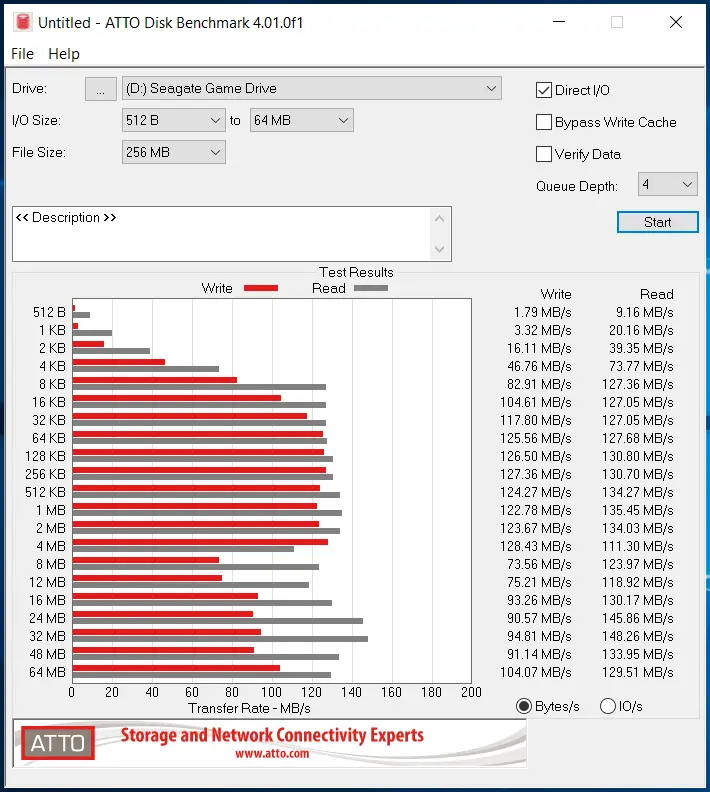Click the Transfer Rate - MB/s axis label
Screen dimensions: 710x792
249,708
